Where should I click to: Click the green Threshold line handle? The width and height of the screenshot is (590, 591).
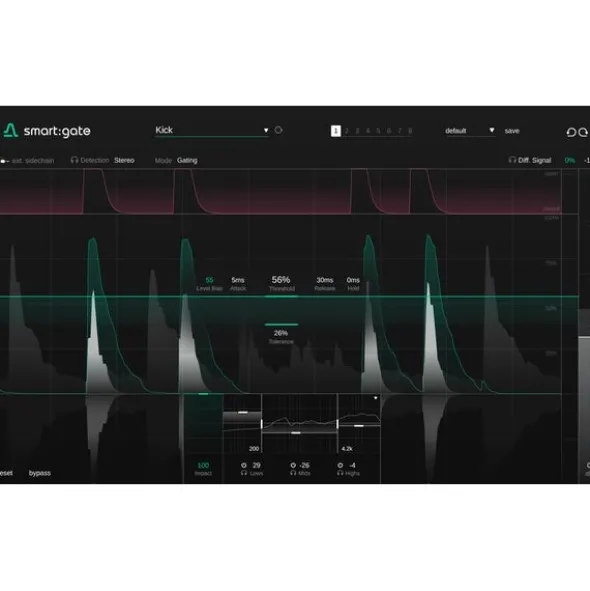pos(281,297)
